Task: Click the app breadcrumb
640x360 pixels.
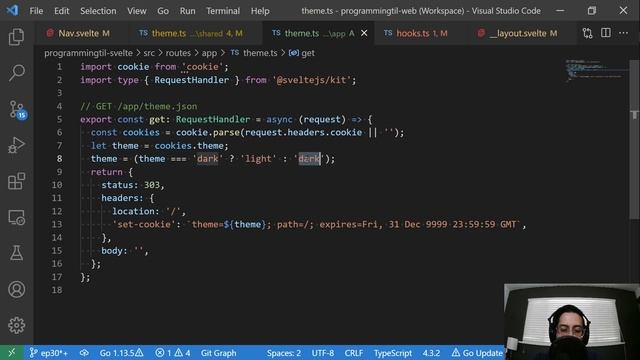Action: [x=209, y=53]
